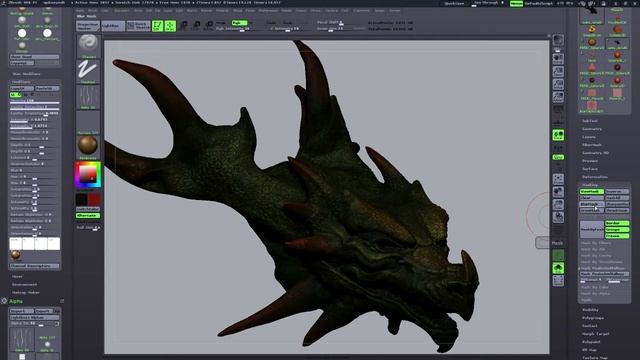
Task: Toggle the green Groups option
Action: [x=617, y=230]
